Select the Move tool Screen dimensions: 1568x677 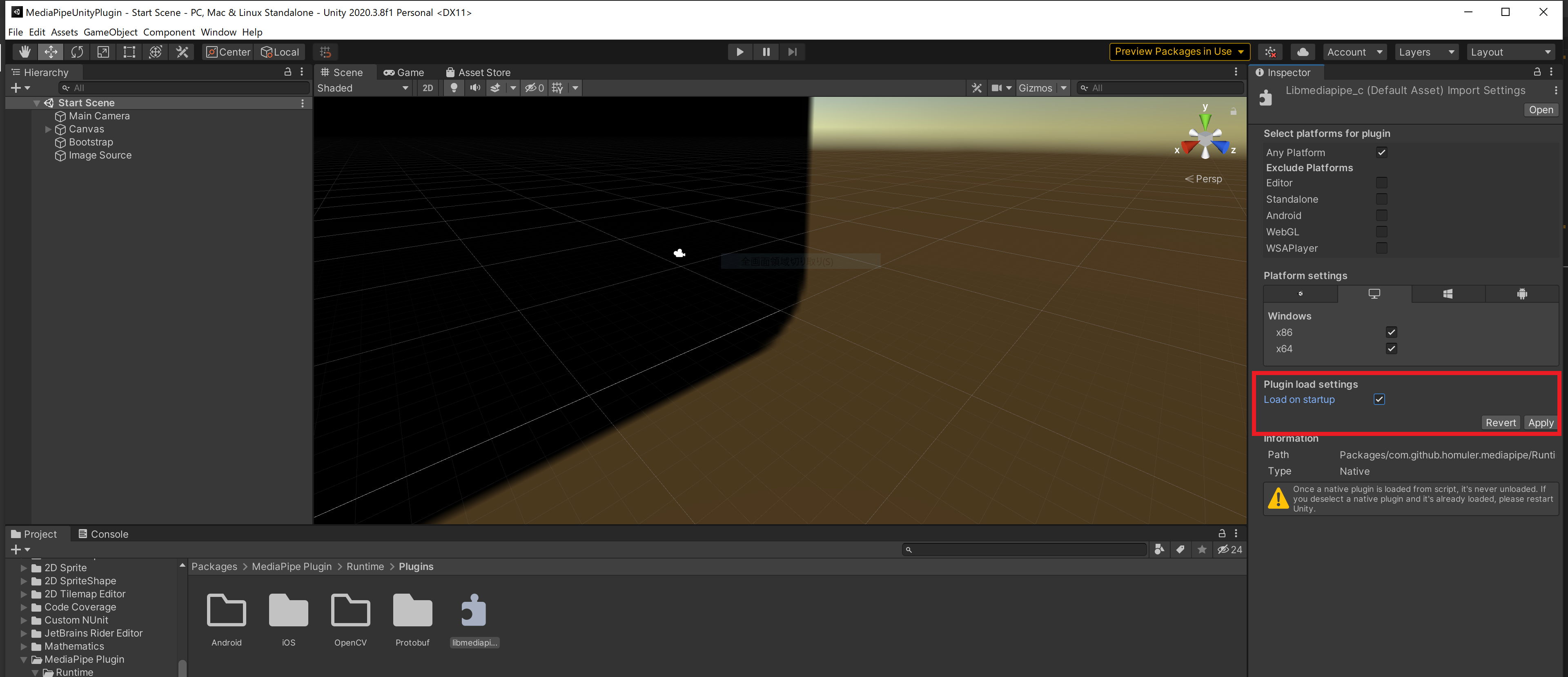tap(51, 52)
